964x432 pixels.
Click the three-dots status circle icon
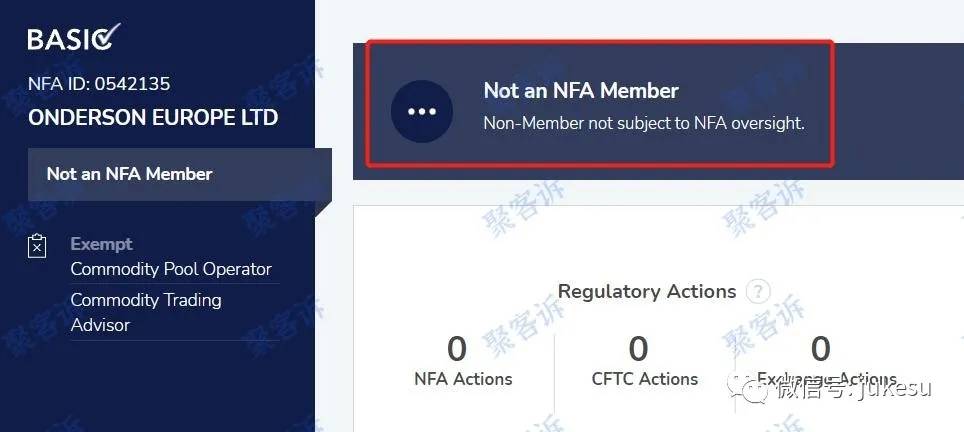point(422,111)
